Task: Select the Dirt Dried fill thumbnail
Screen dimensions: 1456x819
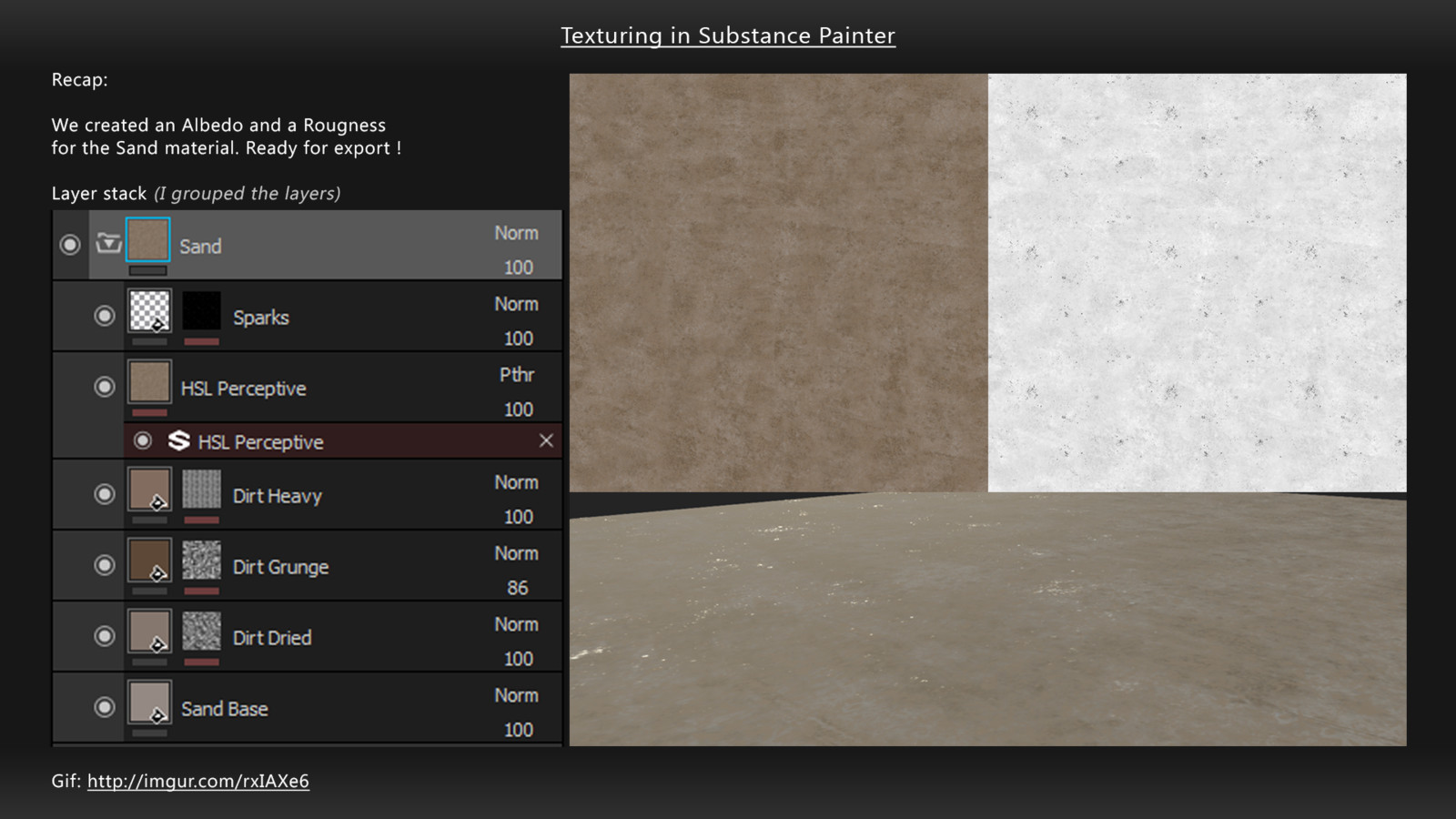Action: 149,632
